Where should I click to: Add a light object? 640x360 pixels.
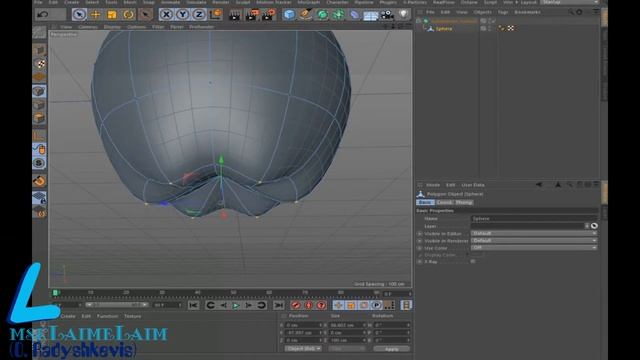[403, 15]
